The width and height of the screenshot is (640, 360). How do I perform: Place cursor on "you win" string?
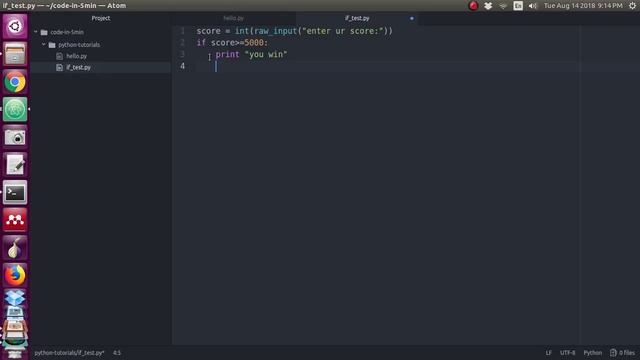coord(266,54)
